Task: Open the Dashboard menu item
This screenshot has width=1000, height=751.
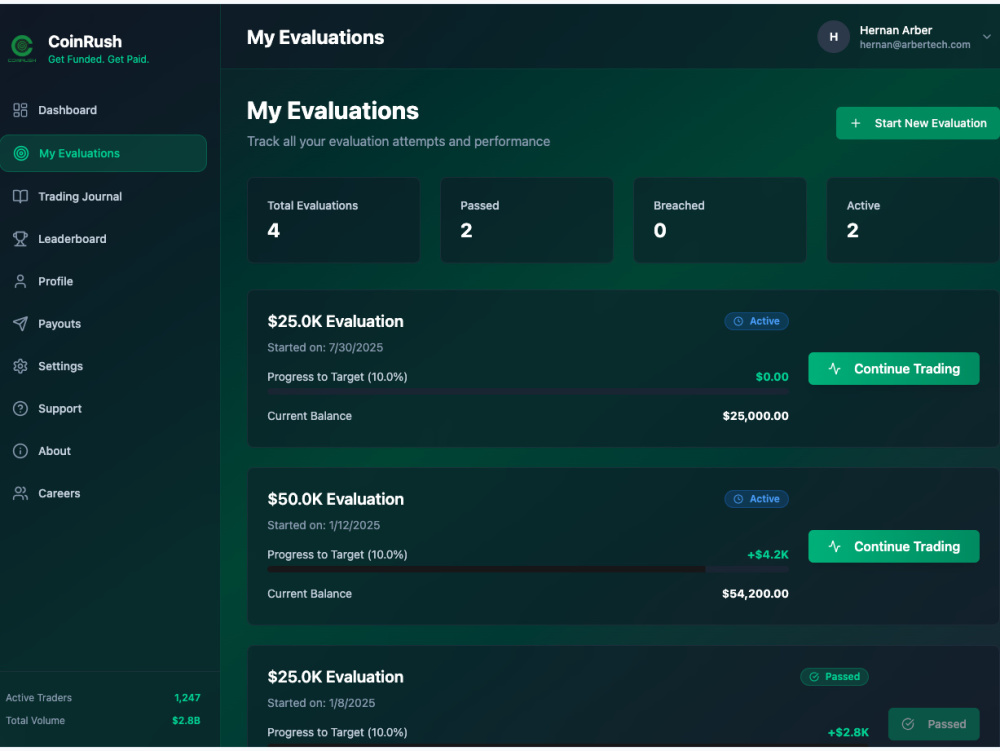Action: 103,110
